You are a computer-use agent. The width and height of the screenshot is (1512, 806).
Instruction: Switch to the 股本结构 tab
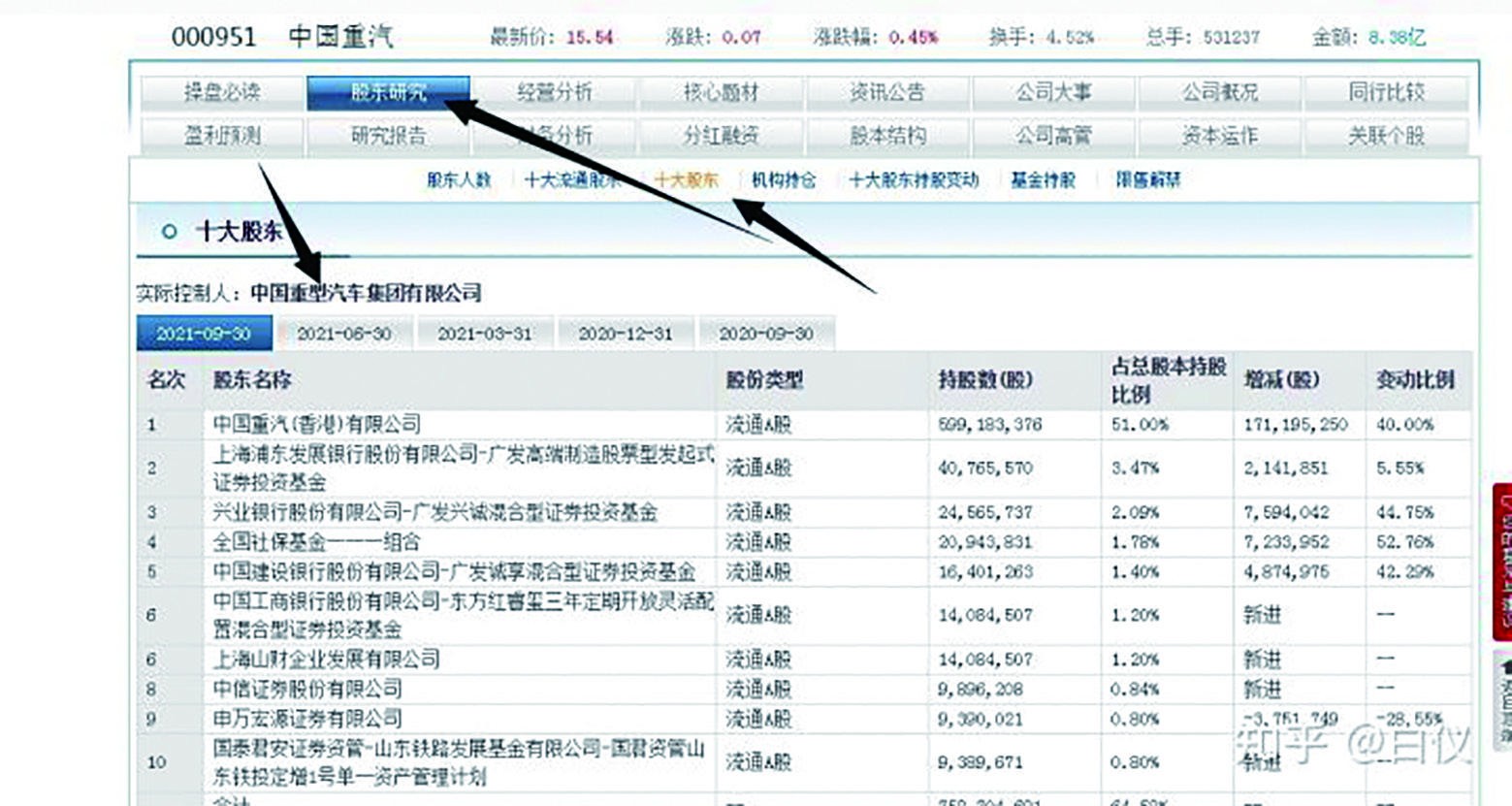tap(886, 137)
